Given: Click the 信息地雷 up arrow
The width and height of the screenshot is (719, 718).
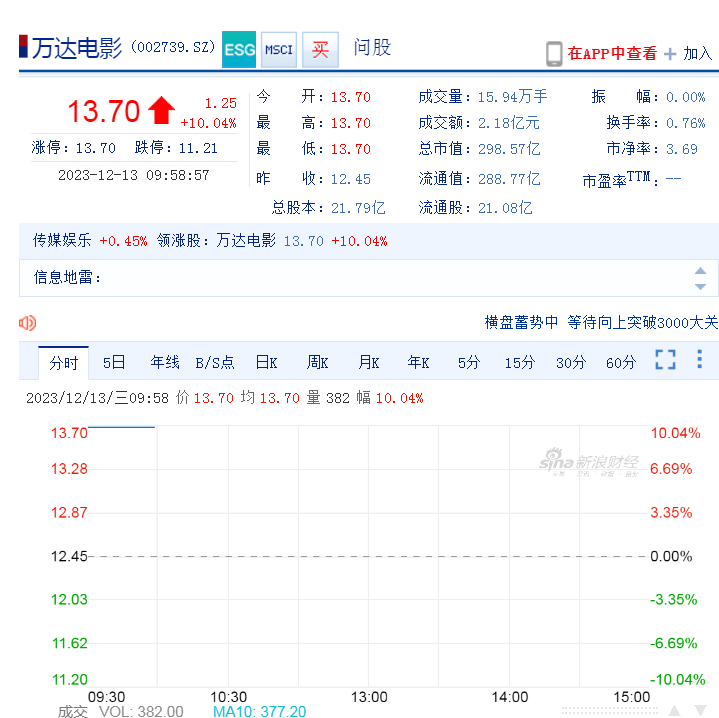Looking at the screenshot, I should point(700,271).
